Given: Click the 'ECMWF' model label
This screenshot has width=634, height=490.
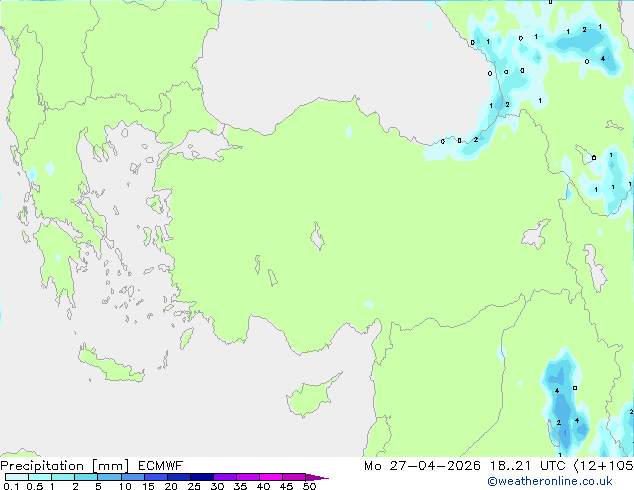Looking at the screenshot, I should pos(161,466).
